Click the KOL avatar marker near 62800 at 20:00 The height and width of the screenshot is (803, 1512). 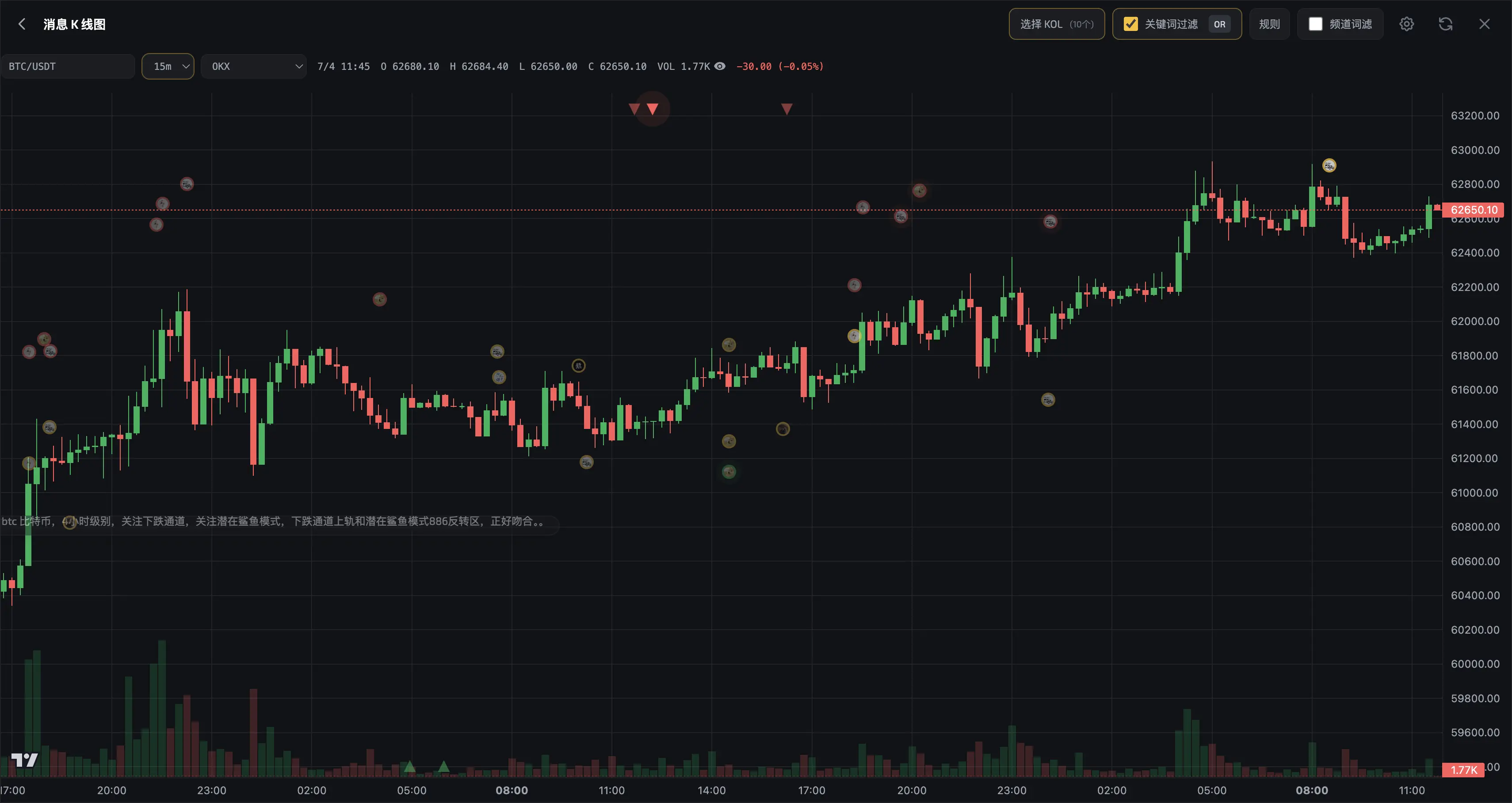[x=919, y=190]
